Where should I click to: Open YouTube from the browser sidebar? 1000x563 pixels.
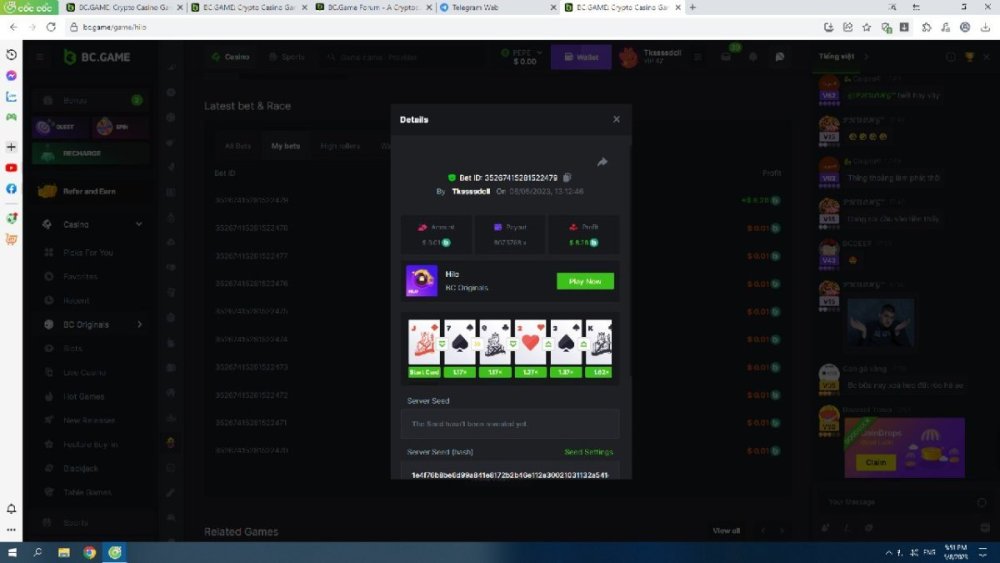click(x=11, y=168)
